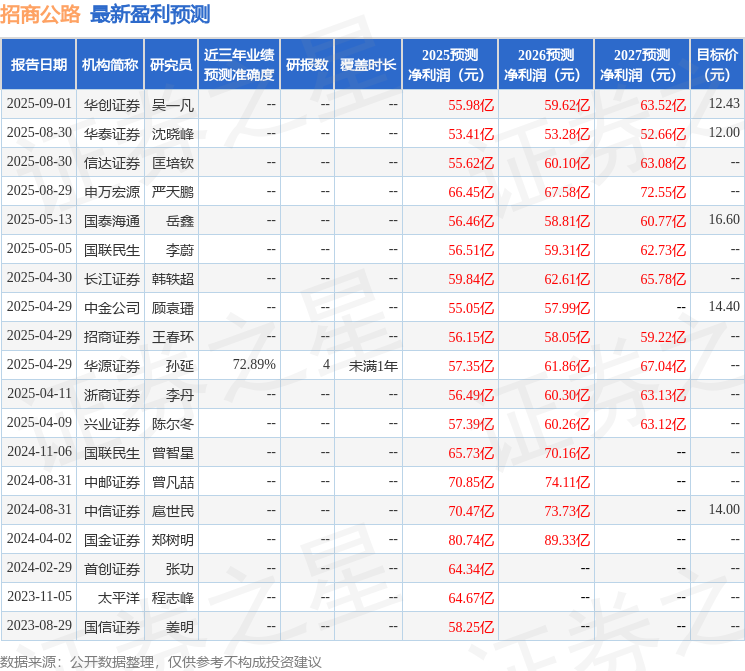The height and width of the screenshot is (671, 745).
Task: Select the 研报数 column header
Action: [x=307, y=65]
